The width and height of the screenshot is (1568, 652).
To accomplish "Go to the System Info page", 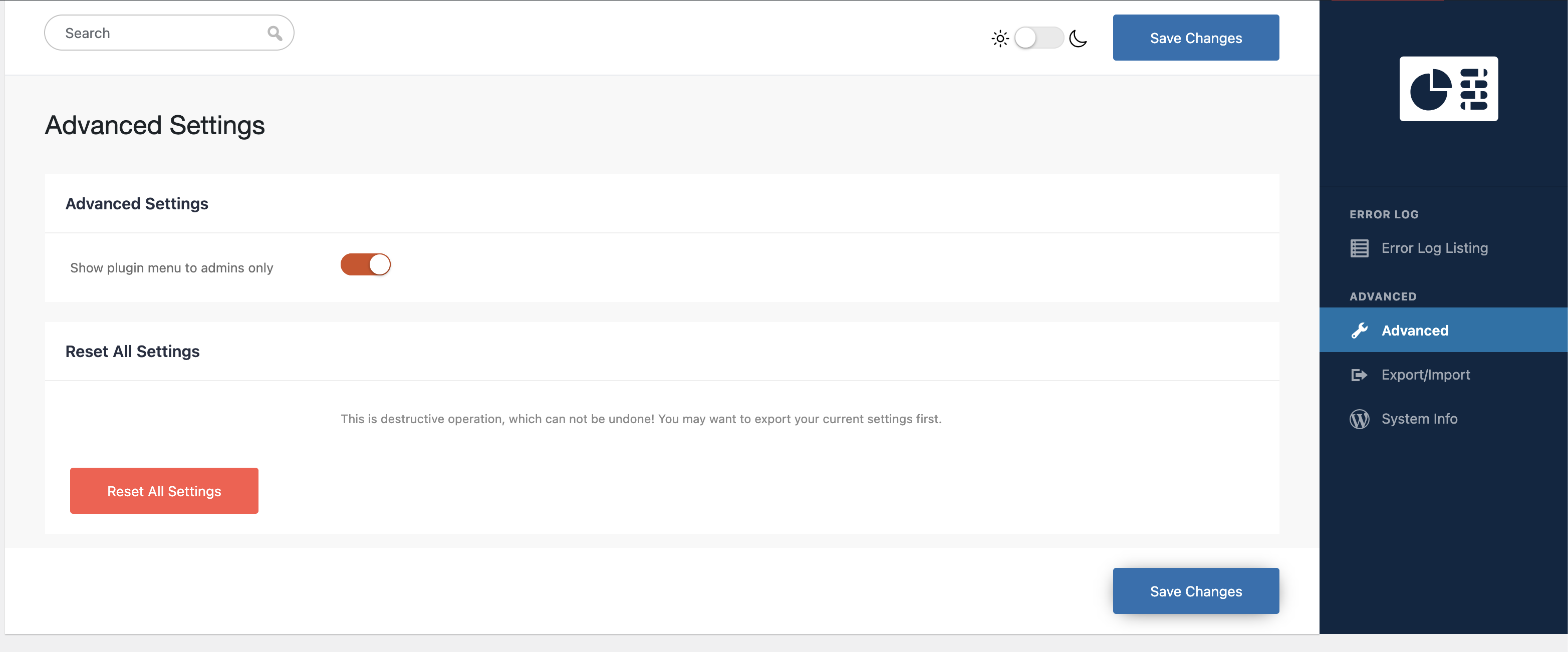I will point(1419,419).
